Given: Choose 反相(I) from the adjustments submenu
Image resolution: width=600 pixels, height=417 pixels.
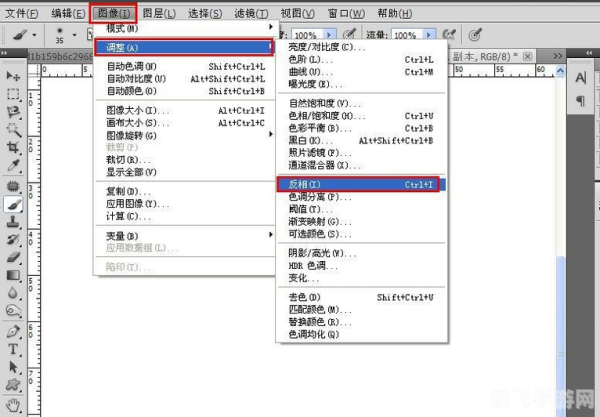Looking at the screenshot, I should [x=361, y=184].
